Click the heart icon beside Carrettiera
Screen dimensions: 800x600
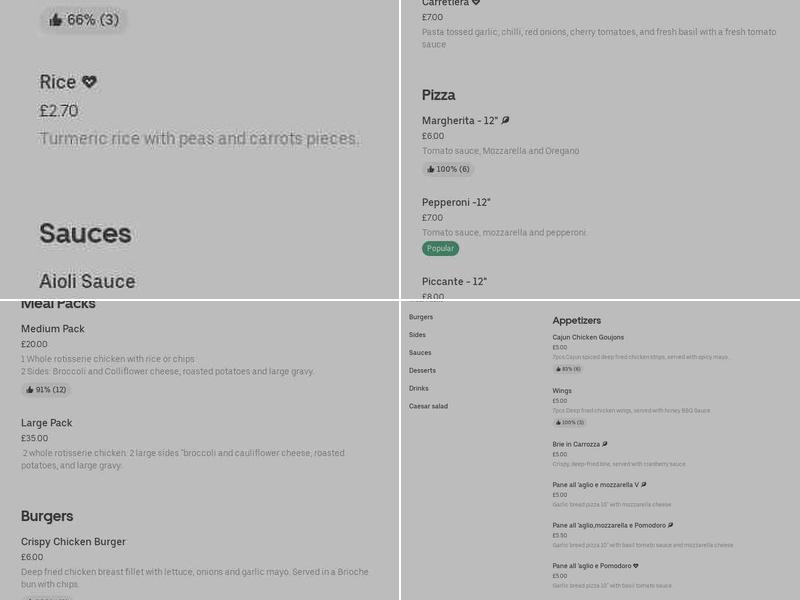[476, 3]
